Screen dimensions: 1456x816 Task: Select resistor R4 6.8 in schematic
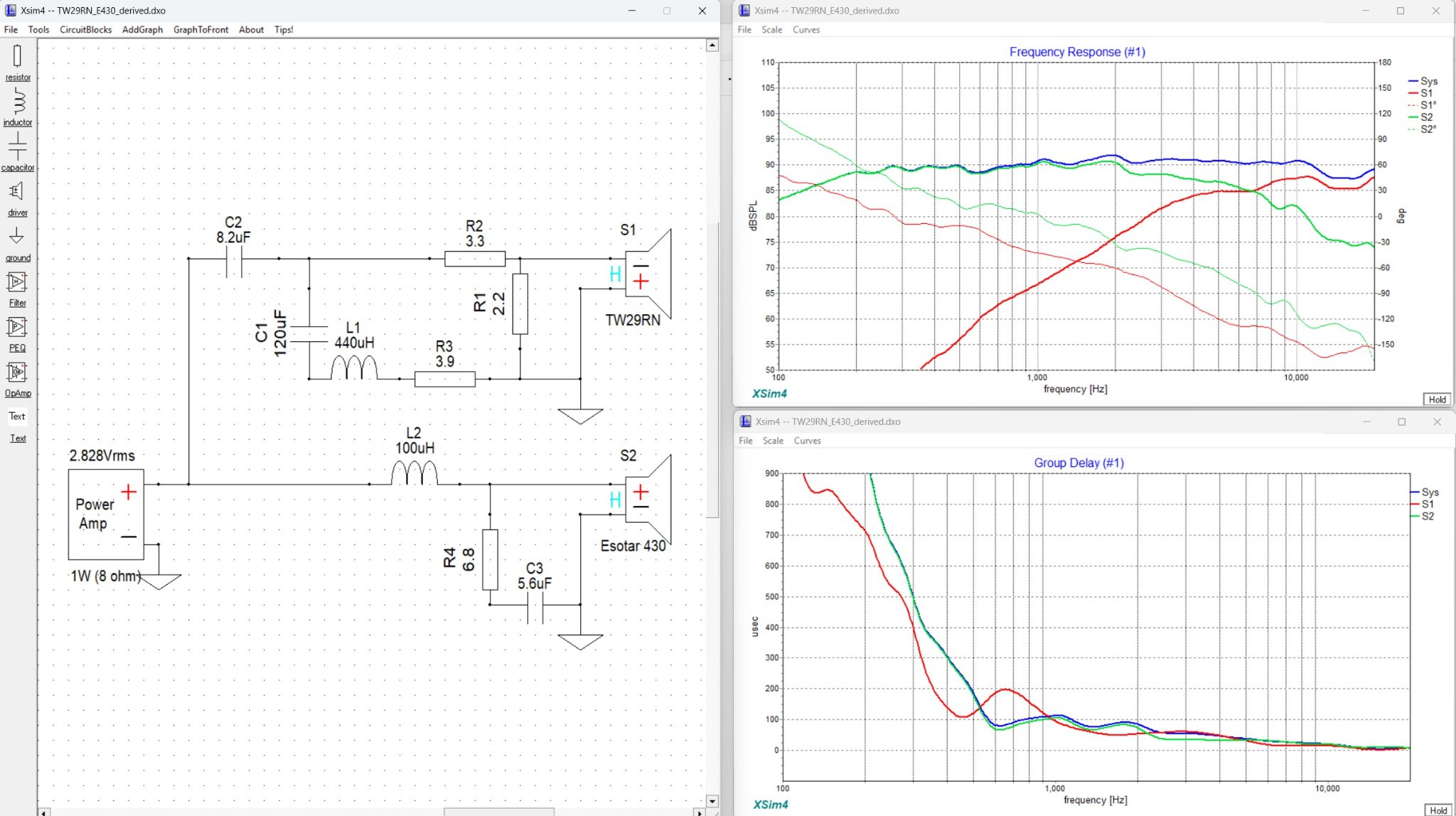(x=490, y=559)
